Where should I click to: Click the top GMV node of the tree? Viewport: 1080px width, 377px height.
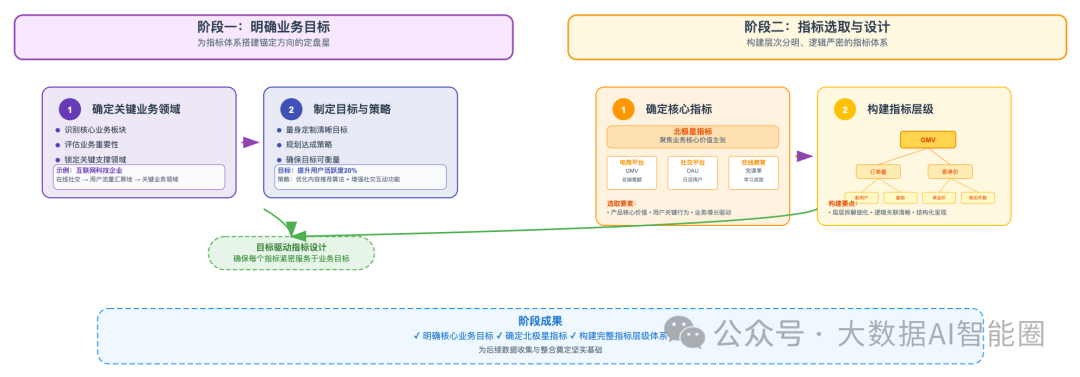[928, 139]
